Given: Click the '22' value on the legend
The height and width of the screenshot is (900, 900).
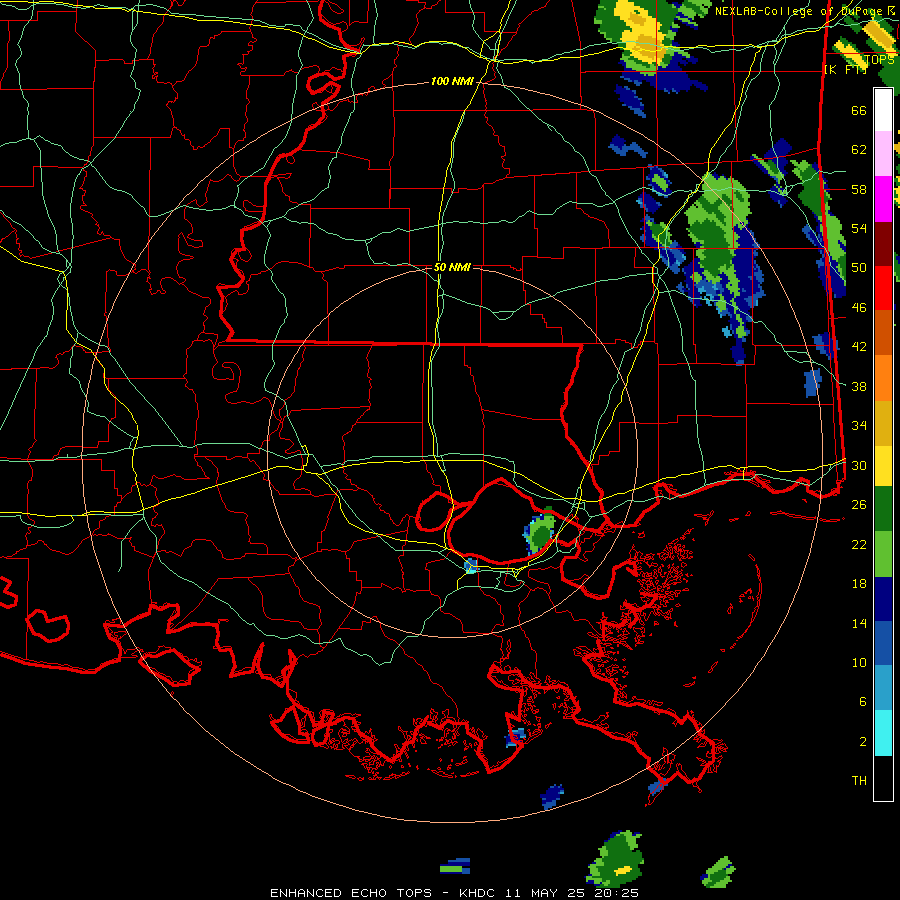Looking at the screenshot, I should point(859,544).
